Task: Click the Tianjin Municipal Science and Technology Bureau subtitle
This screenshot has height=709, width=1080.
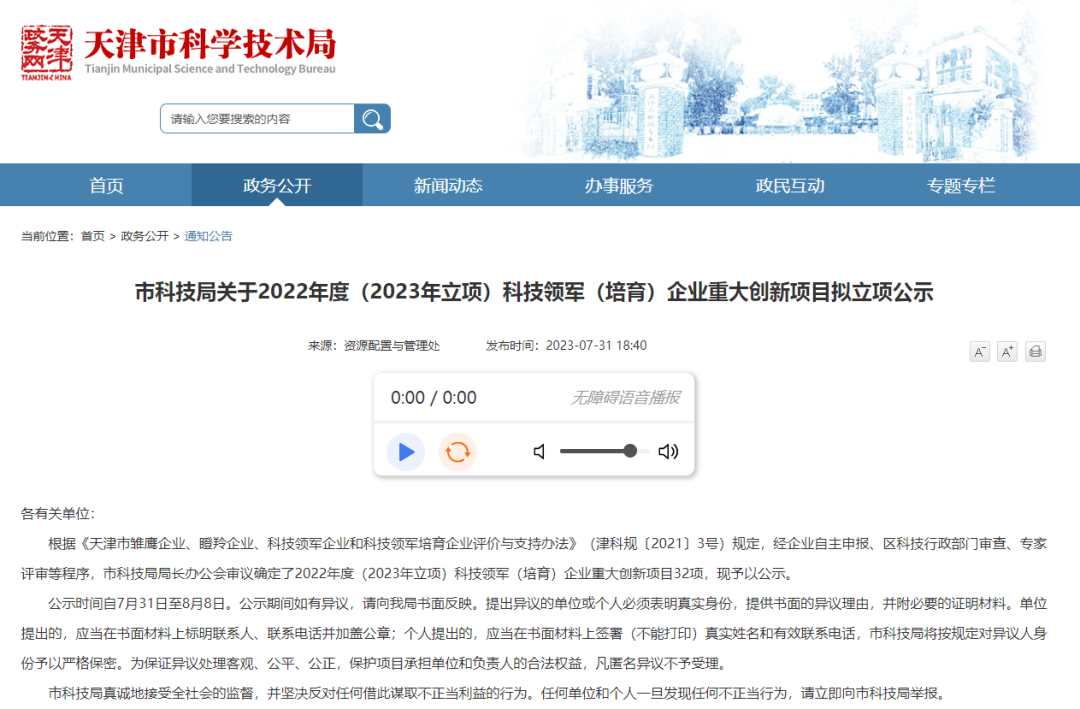Action: (210, 69)
